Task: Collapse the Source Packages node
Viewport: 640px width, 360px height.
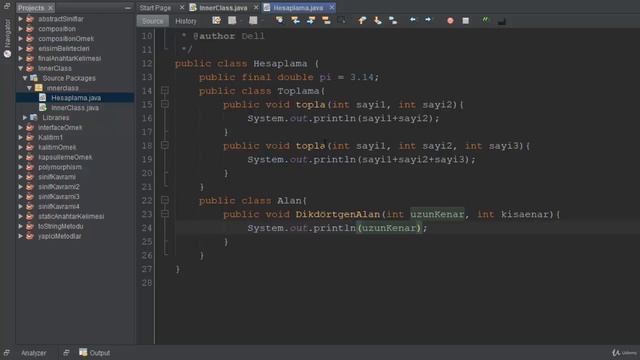Action: coord(25,78)
